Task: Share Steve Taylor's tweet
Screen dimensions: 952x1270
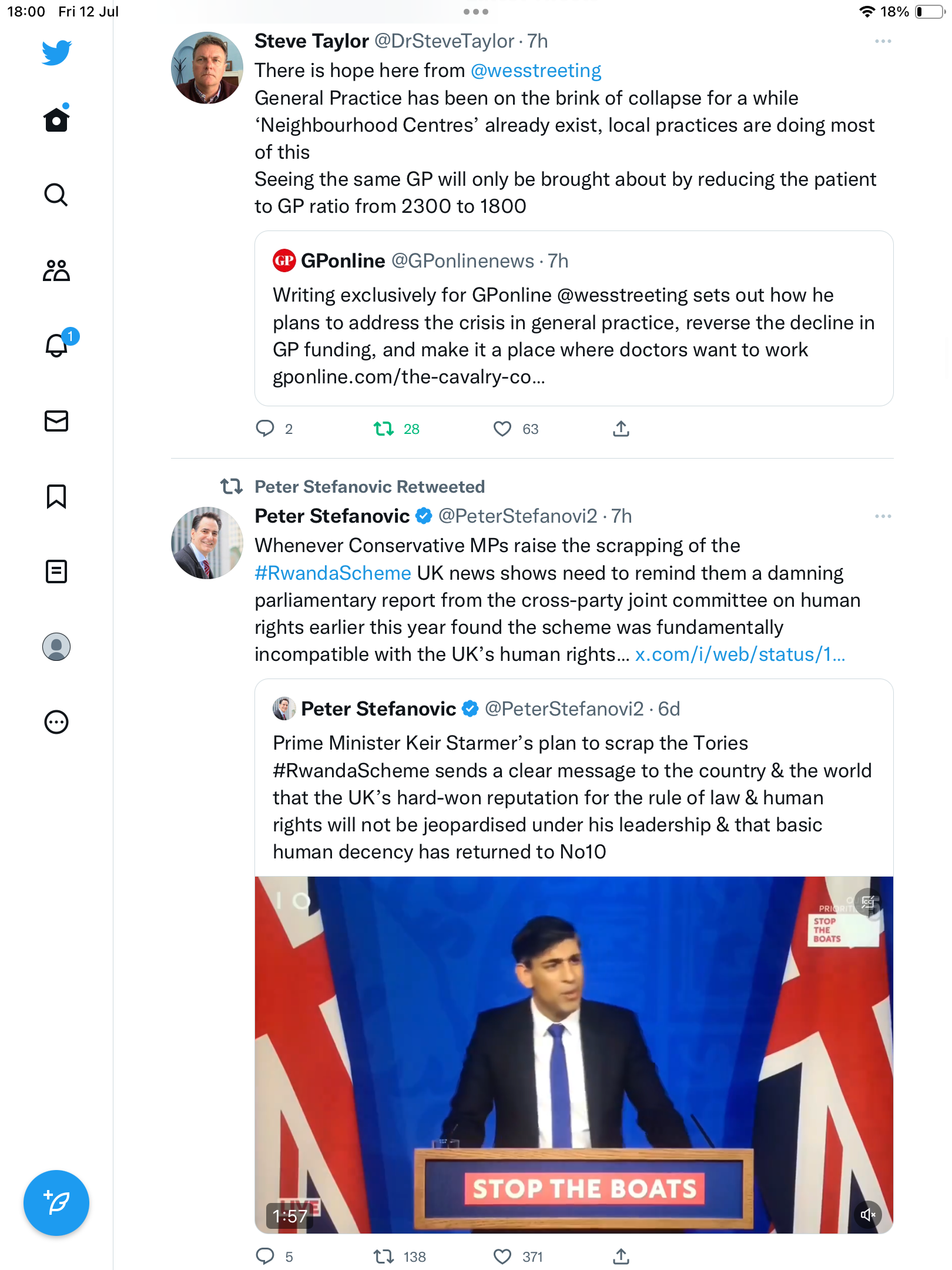Action: click(x=621, y=429)
